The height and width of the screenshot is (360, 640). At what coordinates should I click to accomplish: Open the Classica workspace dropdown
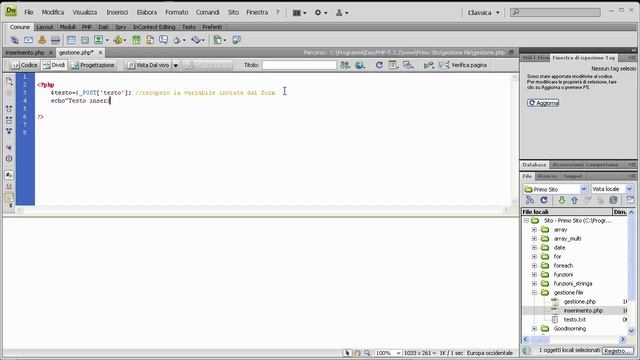pos(483,13)
